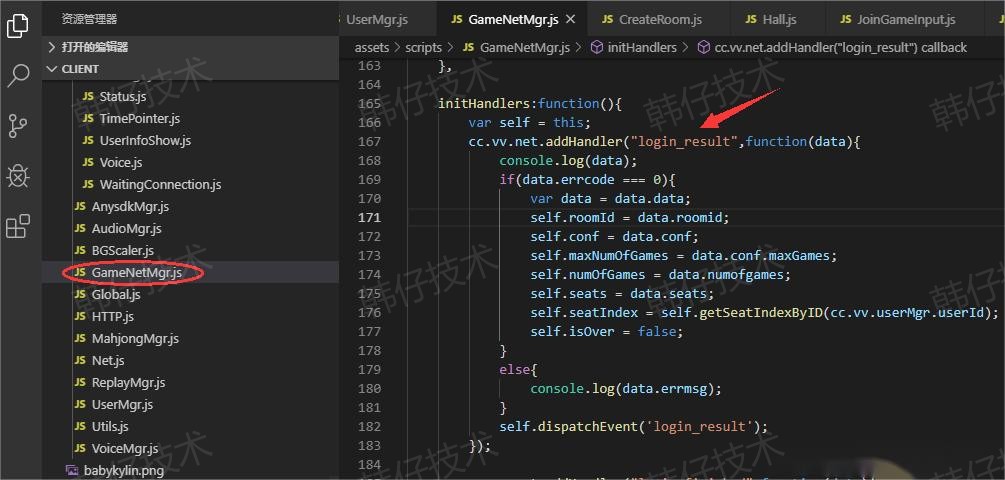Open ReplayMgr.js in the file tree

coord(190,383)
